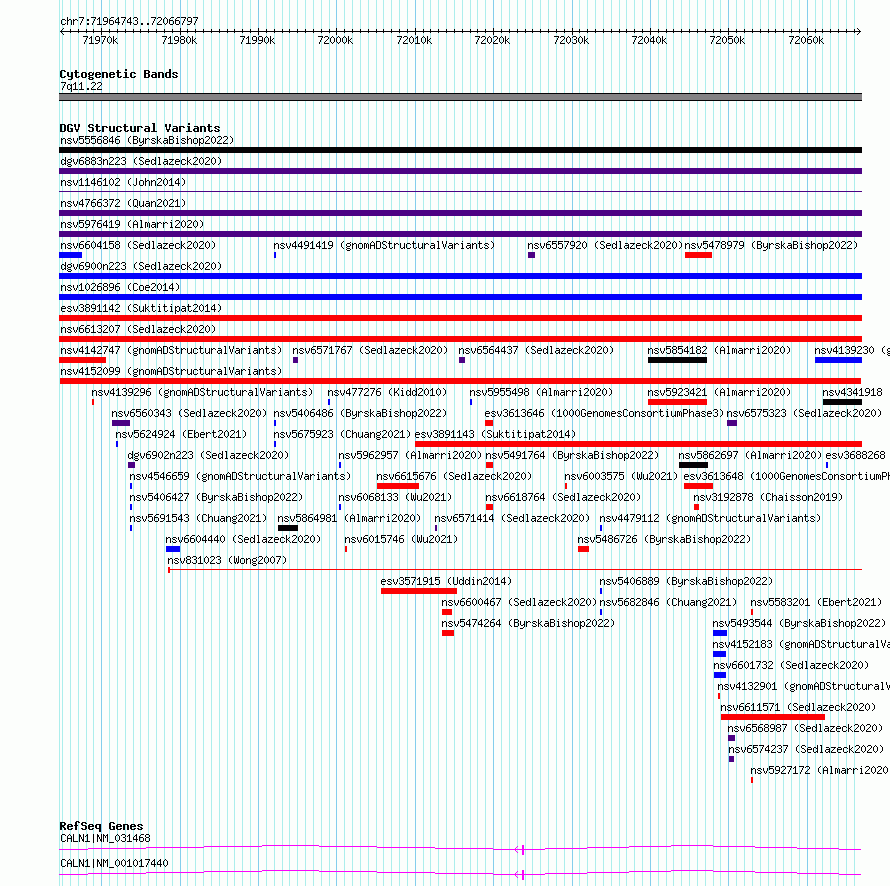Image resolution: width=890 pixels, height=886 pixels.
Task: Select nsv5491764 (ByrskaBishop2022) label
Action: click(572, 455)
